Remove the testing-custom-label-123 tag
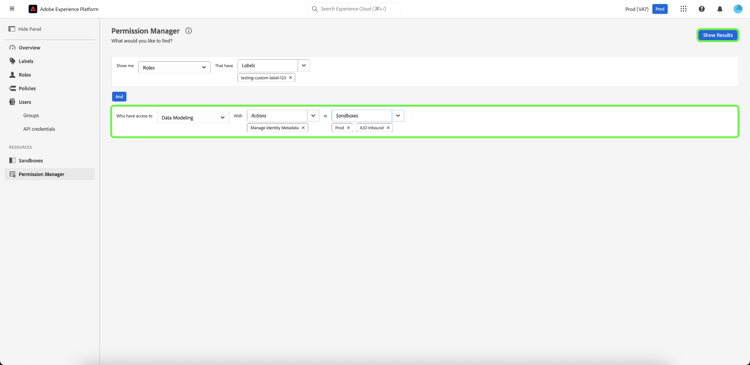Image resolution: width=750 pixels, height=365 pixels. [290, 77]
